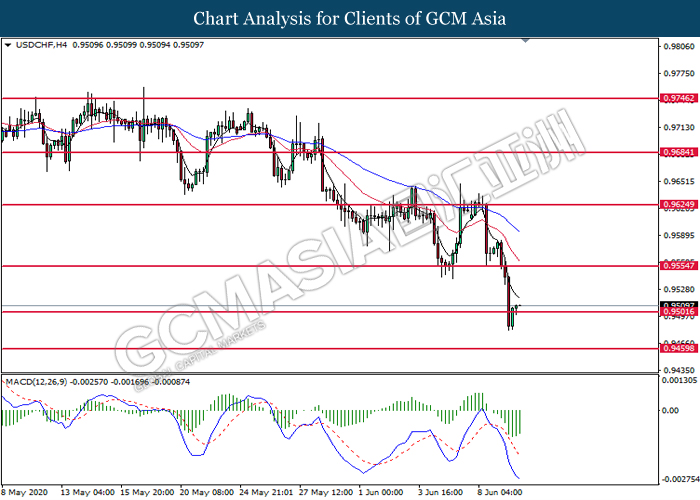Click the 0.95895 price axis value
Screen dimensions: 700x500
[679, 235]
